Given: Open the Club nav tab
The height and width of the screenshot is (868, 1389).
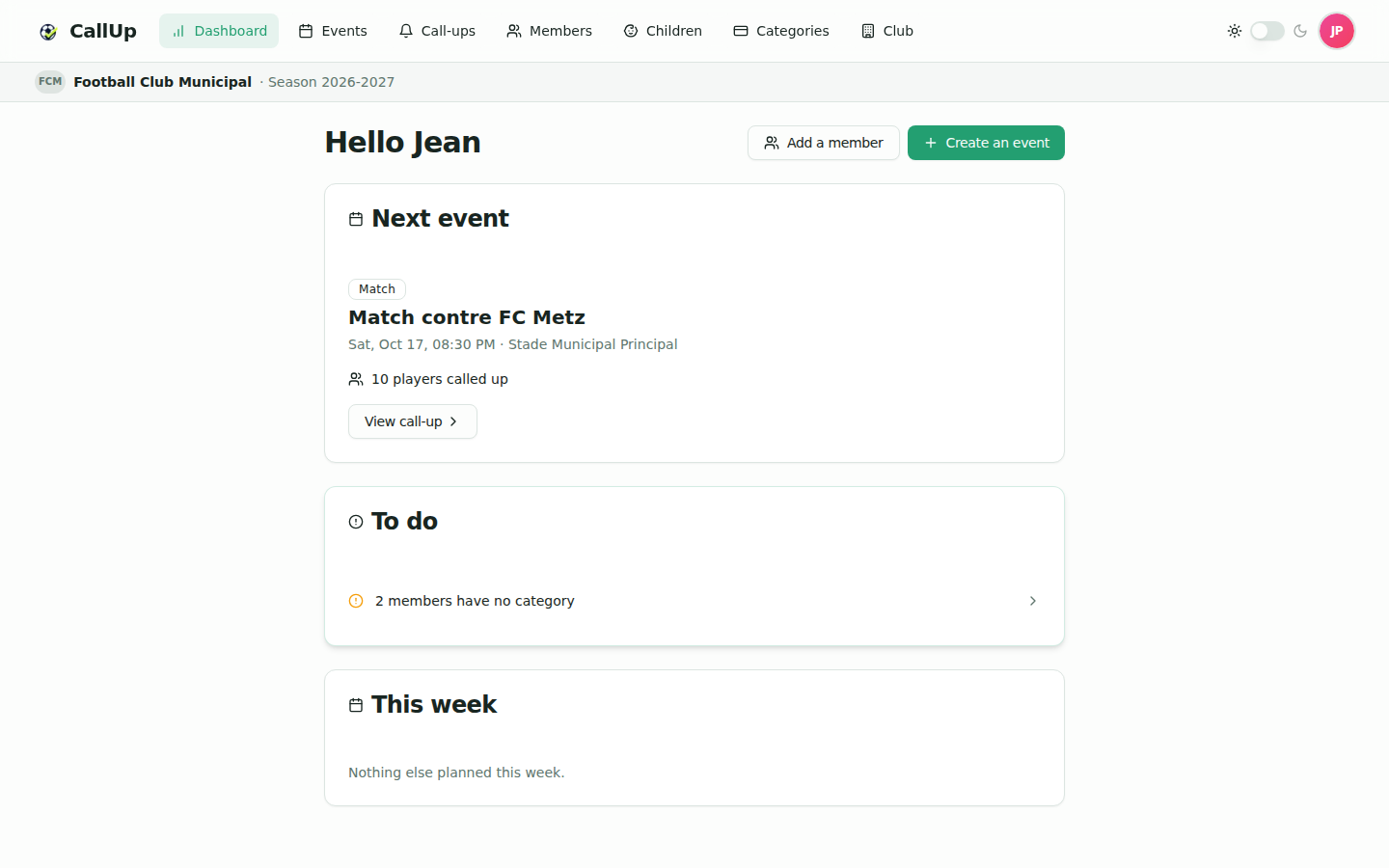Looking at the screenshot, I should tap(886, 31).
